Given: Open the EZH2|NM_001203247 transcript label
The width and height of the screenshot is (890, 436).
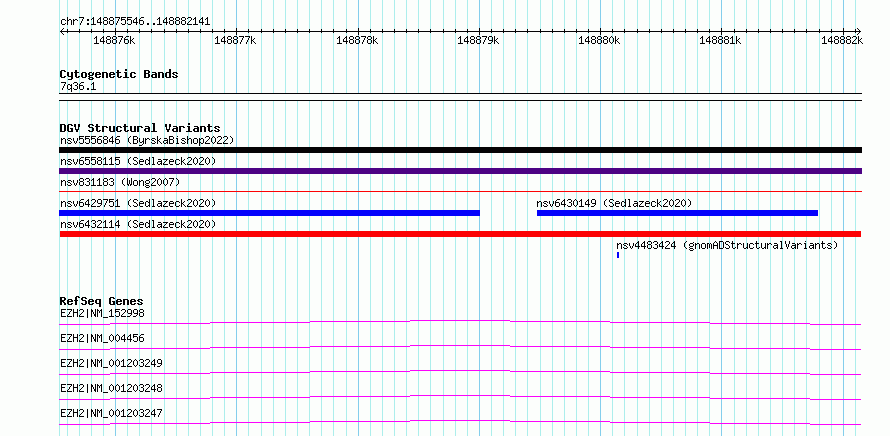Looking at the screenshot, I should (x=111, y=413).
